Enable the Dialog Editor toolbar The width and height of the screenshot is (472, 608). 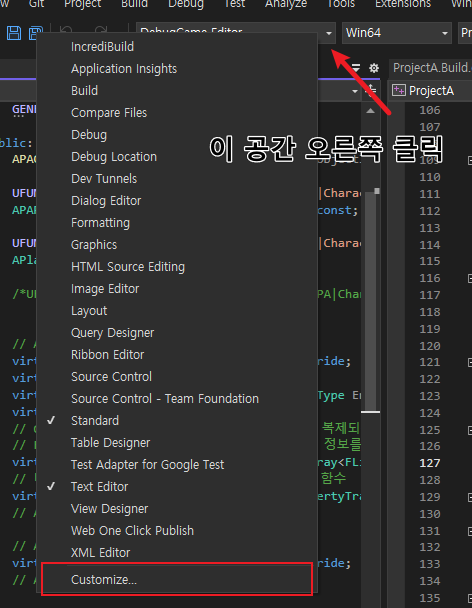point(177,201)
